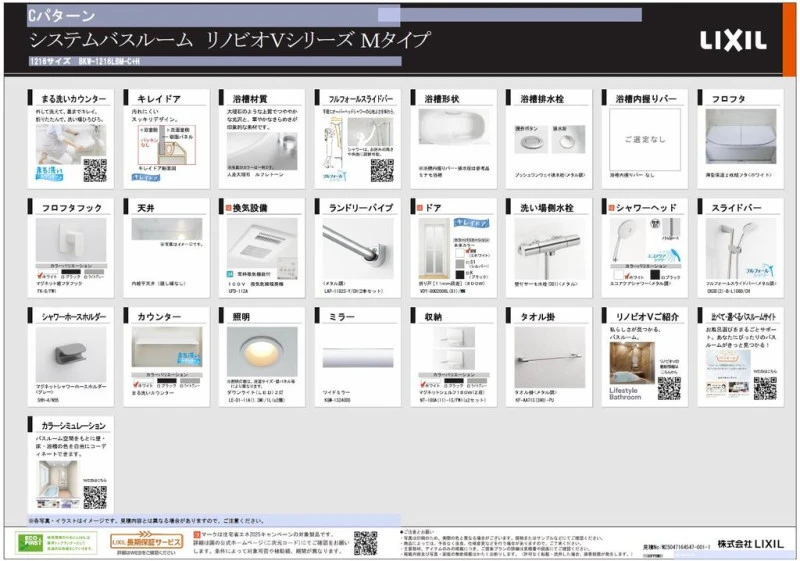
Task: Select ホワイト checkbox under フロフタフック
Action: pyautogui.click(x=41, y=274)
